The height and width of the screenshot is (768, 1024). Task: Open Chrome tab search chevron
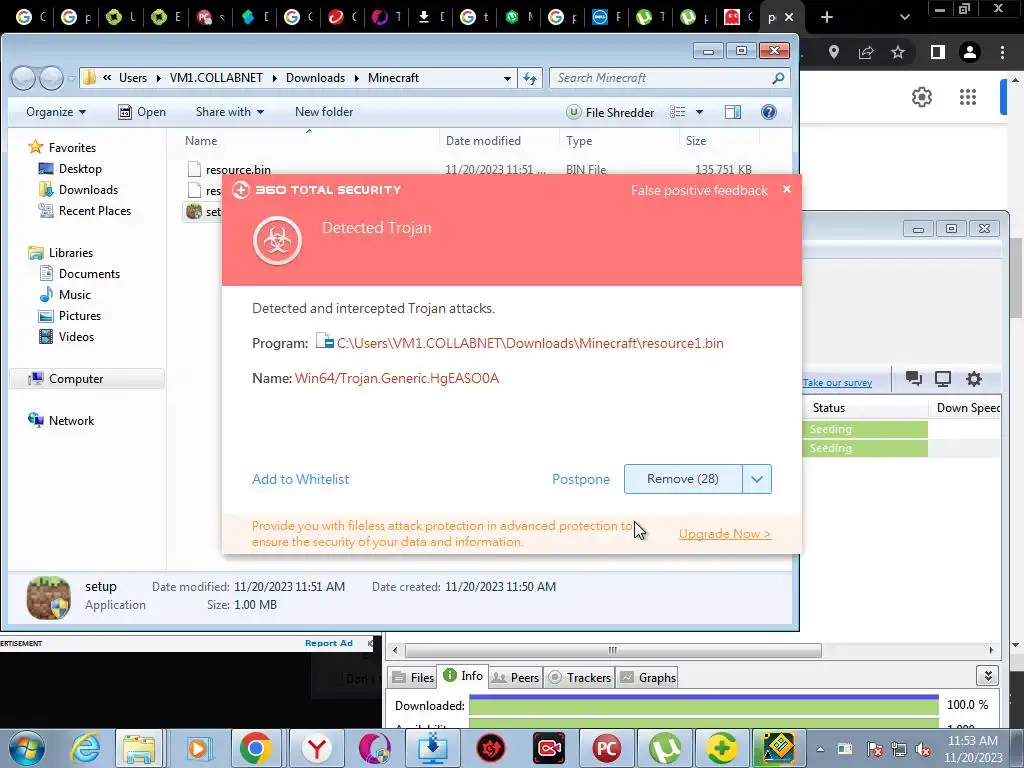click(x=904, y=17)
